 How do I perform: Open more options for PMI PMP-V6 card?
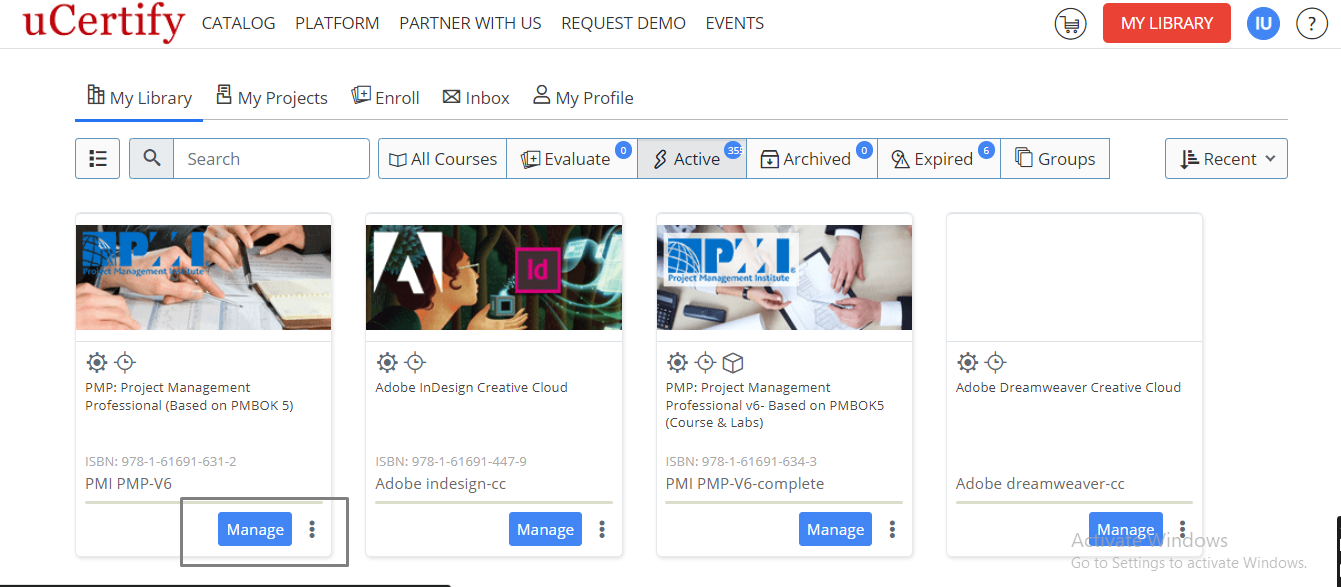312,529
